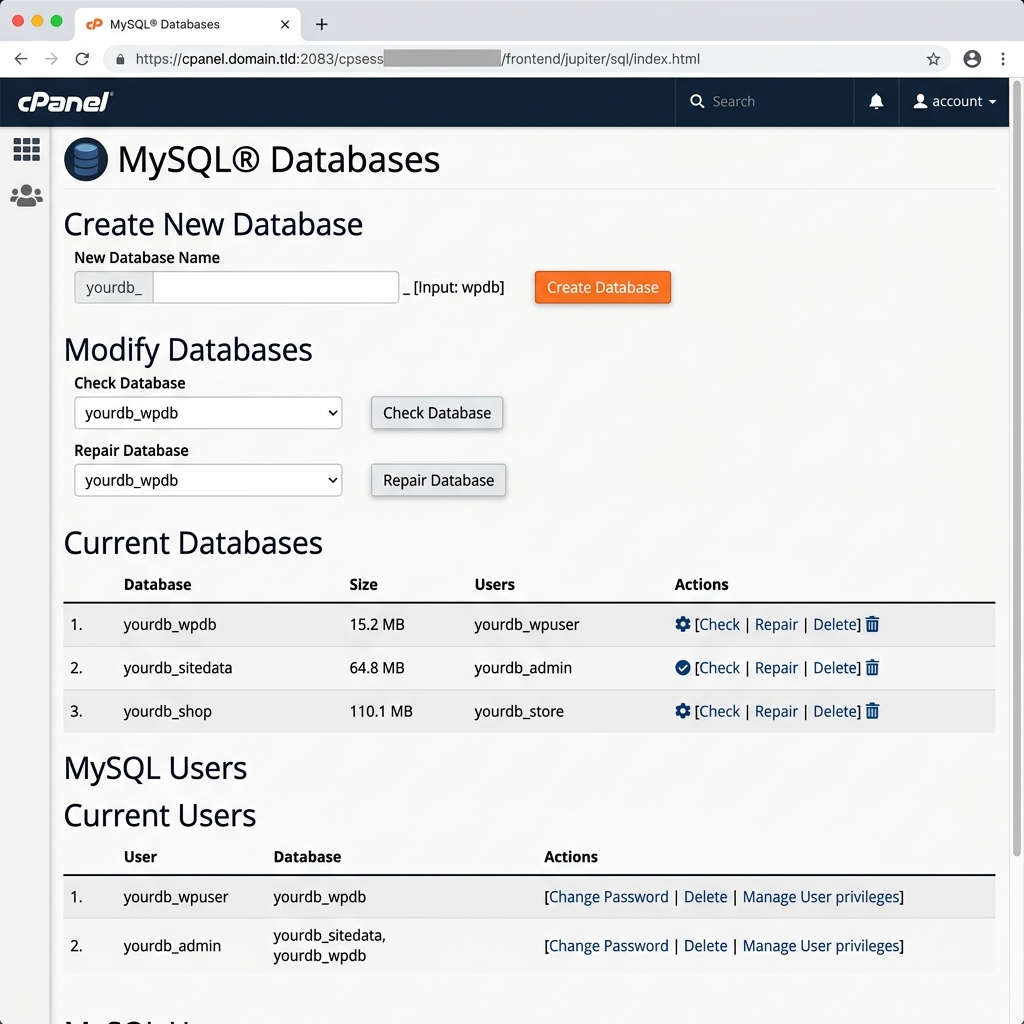Viewport: 1024px width, 1024px height.
Task: Click Repair link for yourdb_shop
Action: coord(776,711)
